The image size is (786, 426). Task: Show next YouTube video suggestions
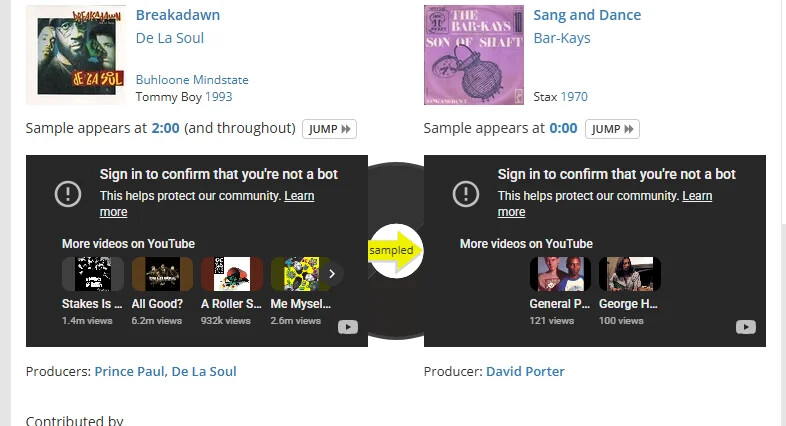coord(331,273)
